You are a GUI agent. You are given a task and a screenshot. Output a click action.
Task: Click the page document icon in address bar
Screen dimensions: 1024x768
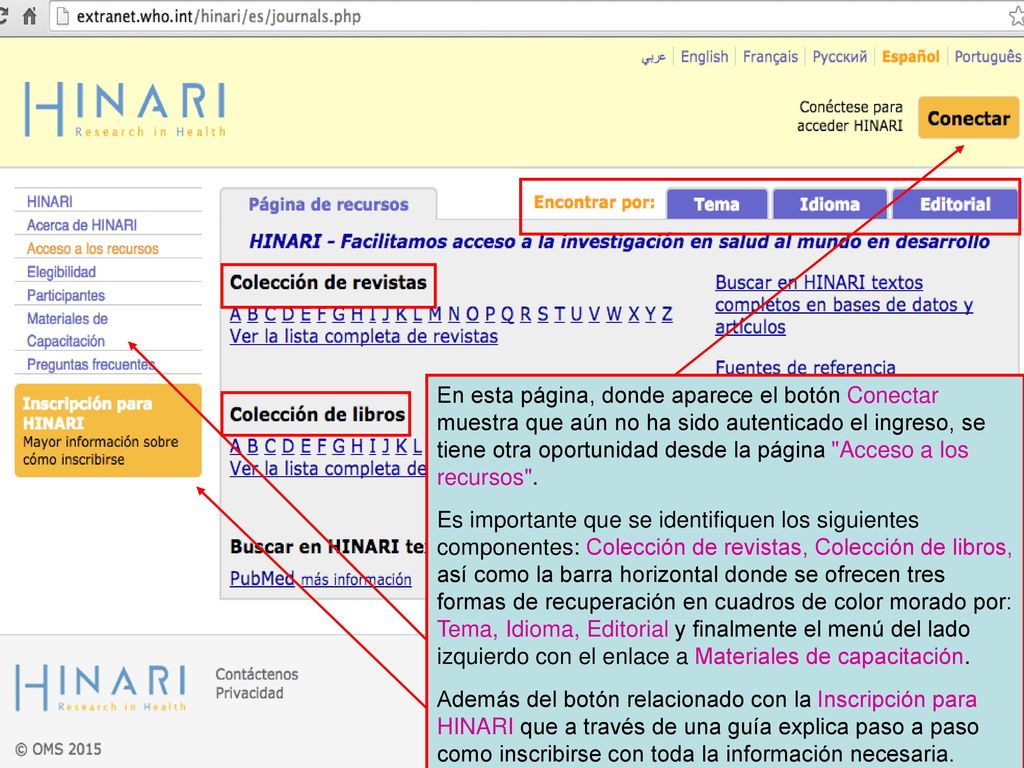point(63,16)
